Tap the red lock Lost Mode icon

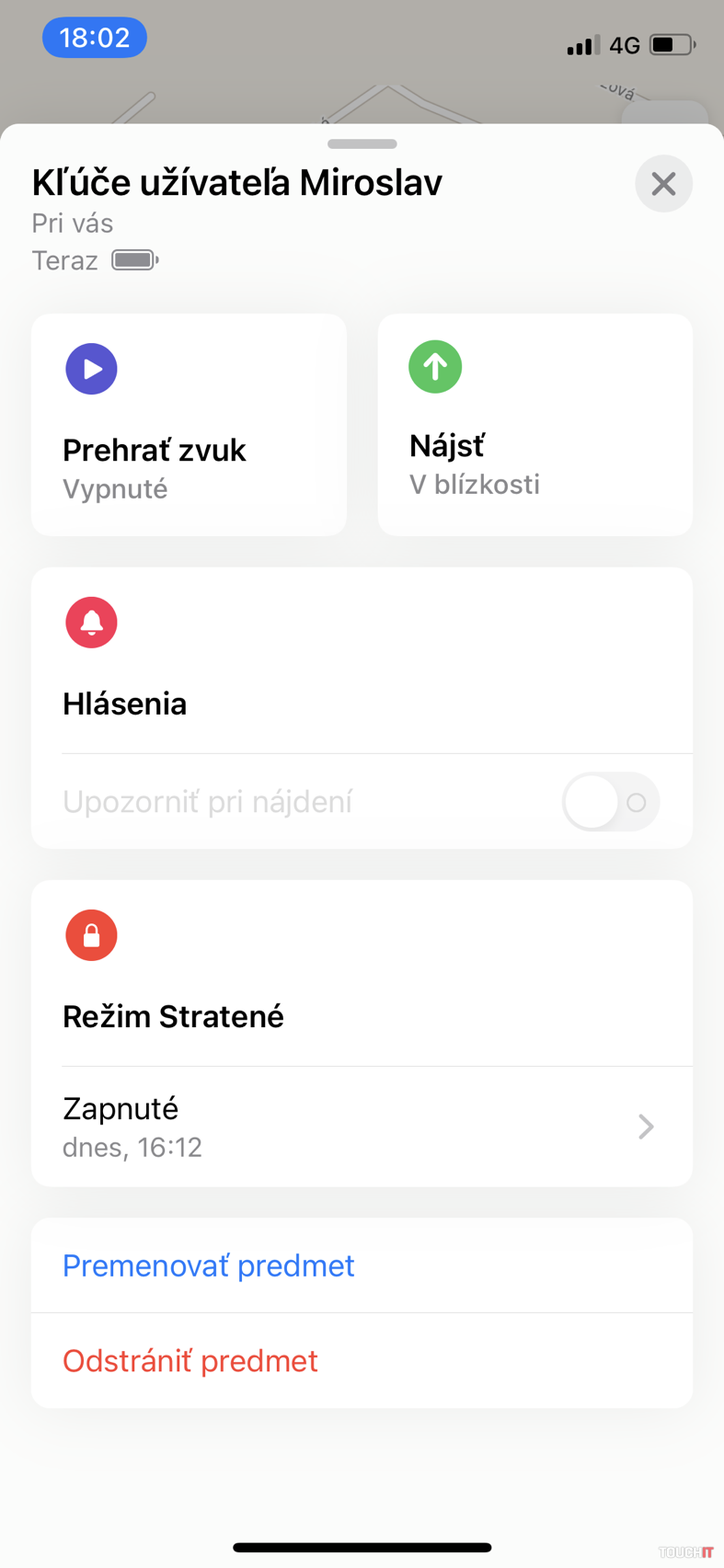pyautogui.click(x=91, y=935)
